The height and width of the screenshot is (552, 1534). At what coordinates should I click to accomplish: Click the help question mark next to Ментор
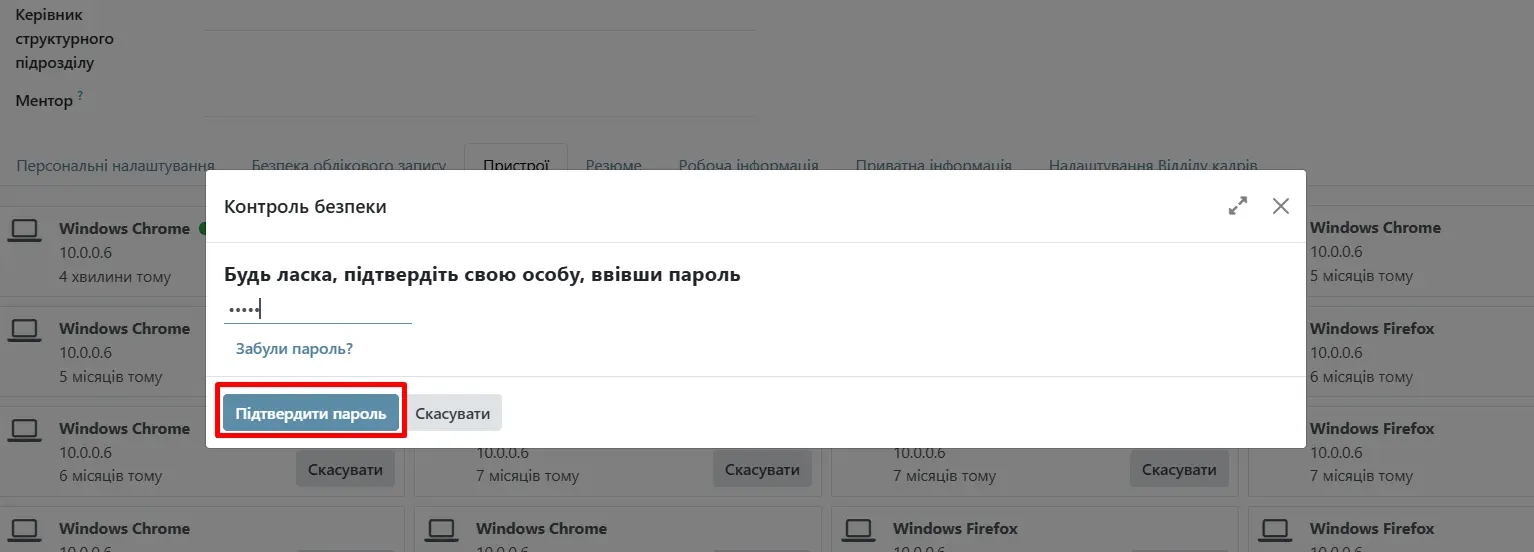(80, 96)
